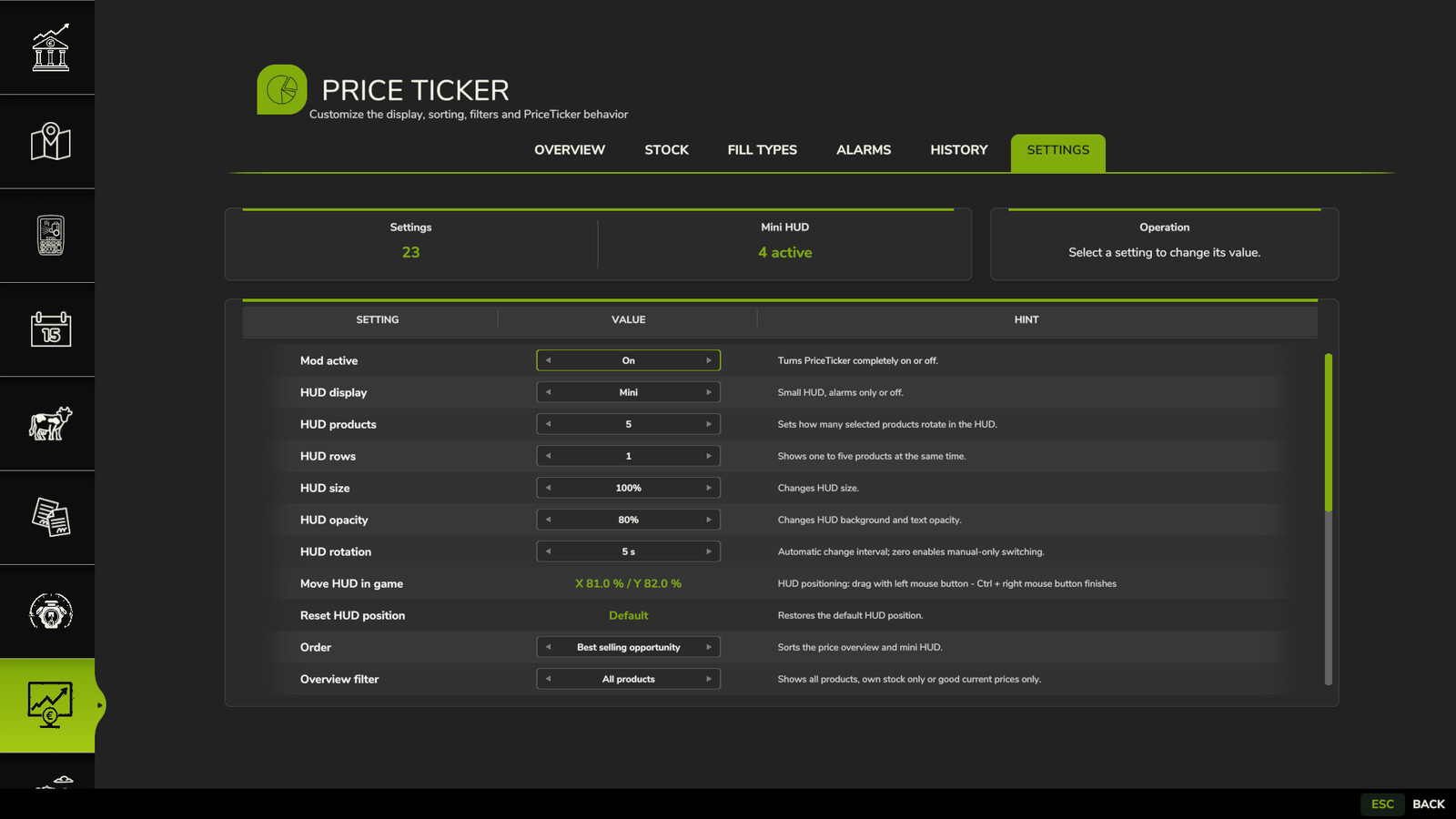Select the Mod active value field

[x=628, y=360]
